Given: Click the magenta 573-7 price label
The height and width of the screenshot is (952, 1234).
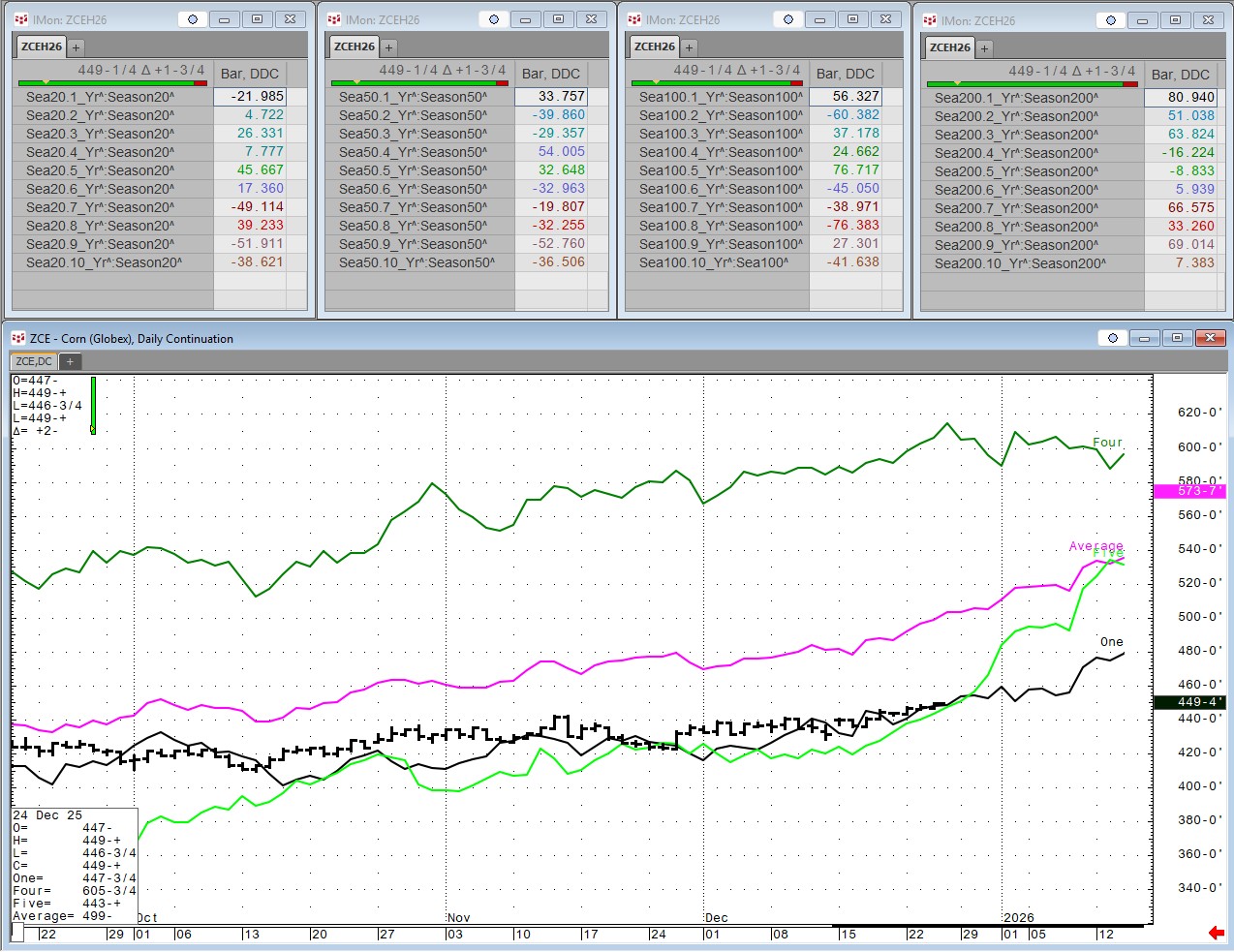Looking at the screenshot, I should pos(1189,491).
